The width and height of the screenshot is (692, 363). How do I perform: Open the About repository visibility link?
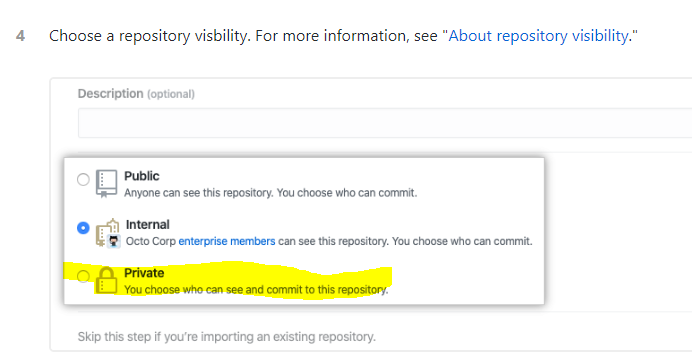(x=539, y=36)
